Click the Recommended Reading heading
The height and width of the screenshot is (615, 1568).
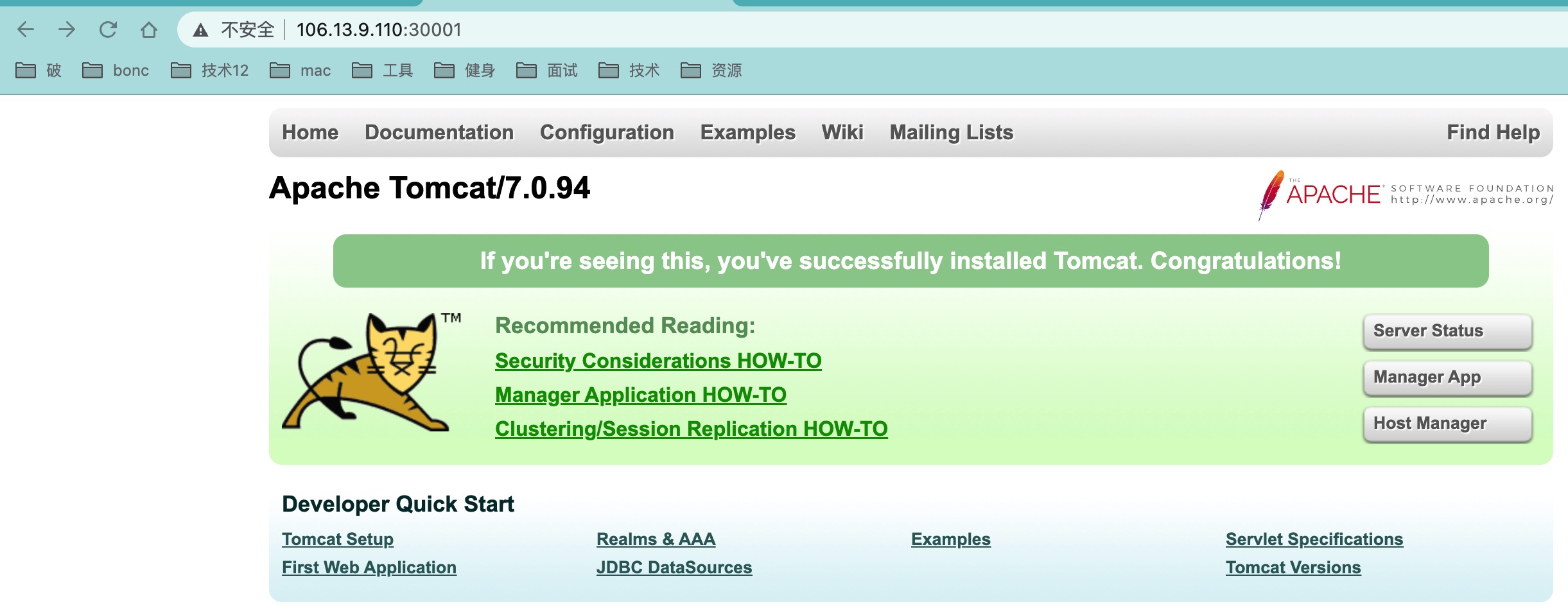click(x=625, y=325)
